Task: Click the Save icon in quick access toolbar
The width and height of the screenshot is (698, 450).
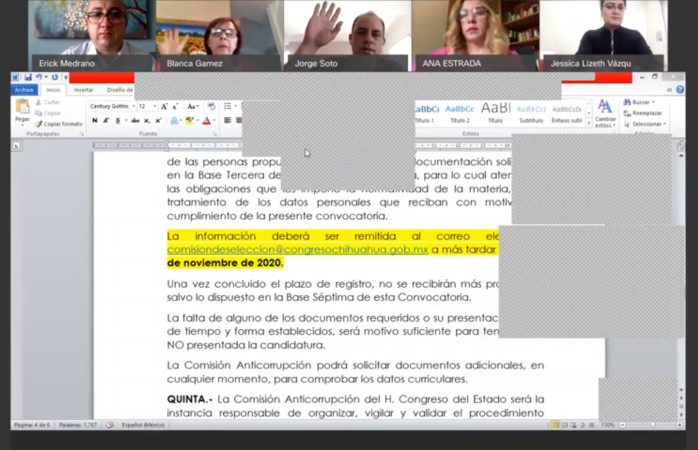Action: (28, 77)
